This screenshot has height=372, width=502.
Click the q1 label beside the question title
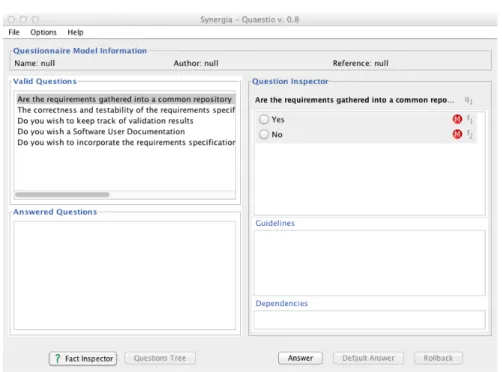(468, 100)
